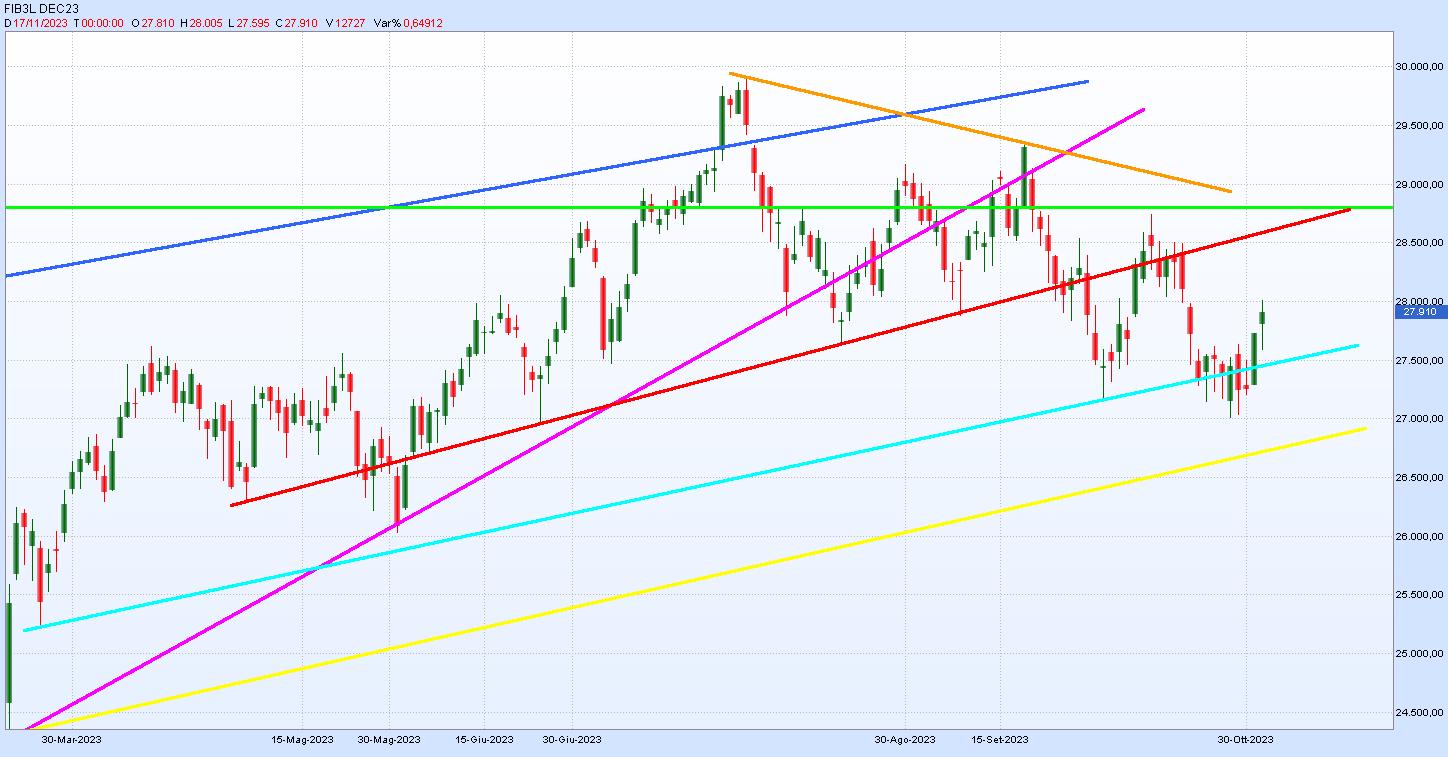The image size is (1448, 757).
Task: Click the 30-Ago-2023 date axis label
Action: [x=905, y=740]
